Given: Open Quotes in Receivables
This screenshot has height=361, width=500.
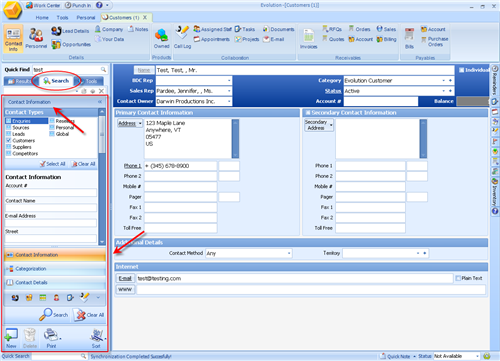Looking at the screenshot, I should pyautogui.click(x=333, y=39).
